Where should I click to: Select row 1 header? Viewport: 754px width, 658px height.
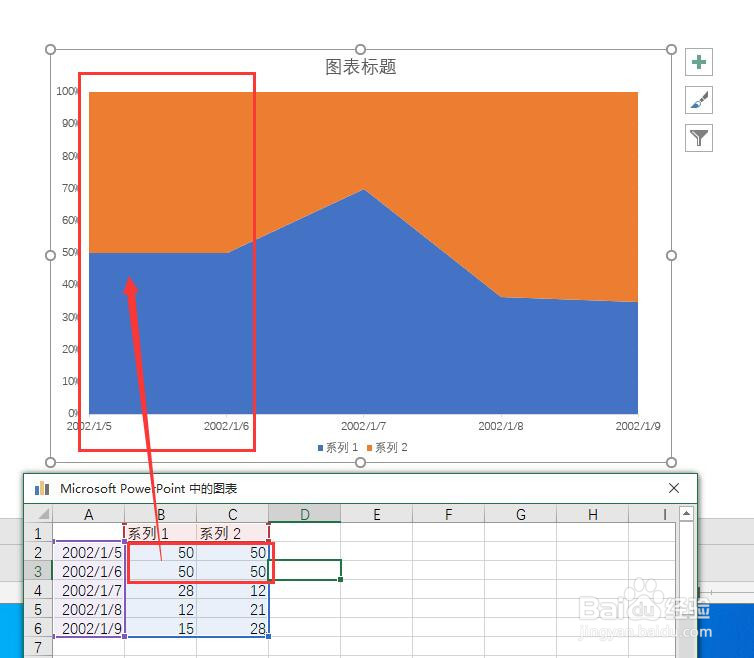pos(38,533)
